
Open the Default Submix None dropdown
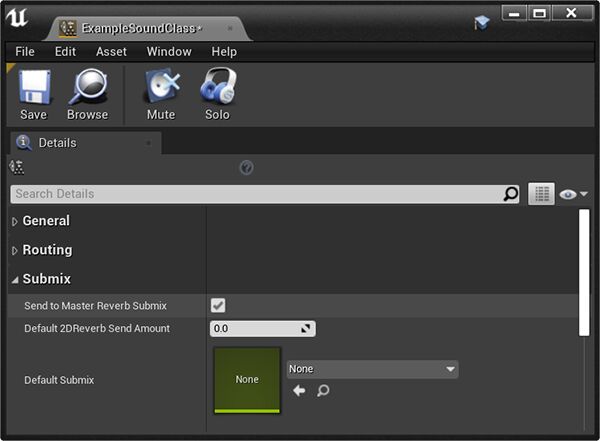(x=372, y=369)
